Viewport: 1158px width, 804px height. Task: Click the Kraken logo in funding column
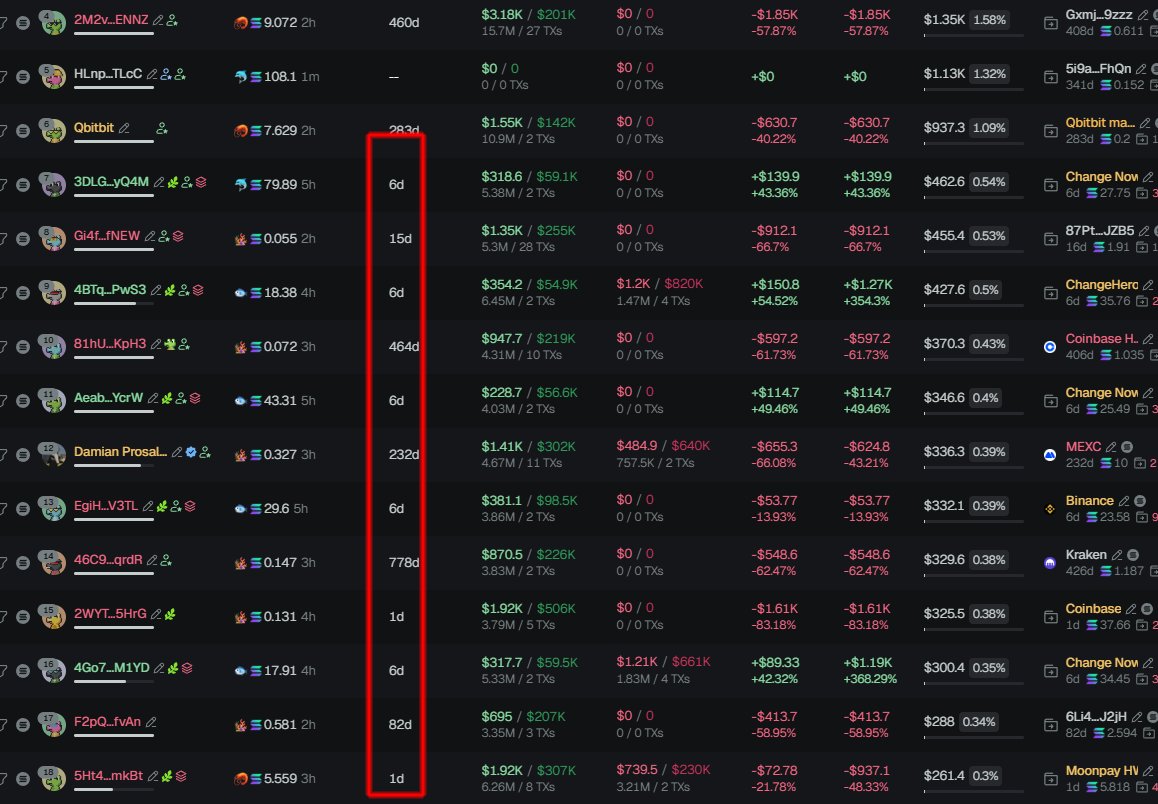click(x=1049, y=563)
